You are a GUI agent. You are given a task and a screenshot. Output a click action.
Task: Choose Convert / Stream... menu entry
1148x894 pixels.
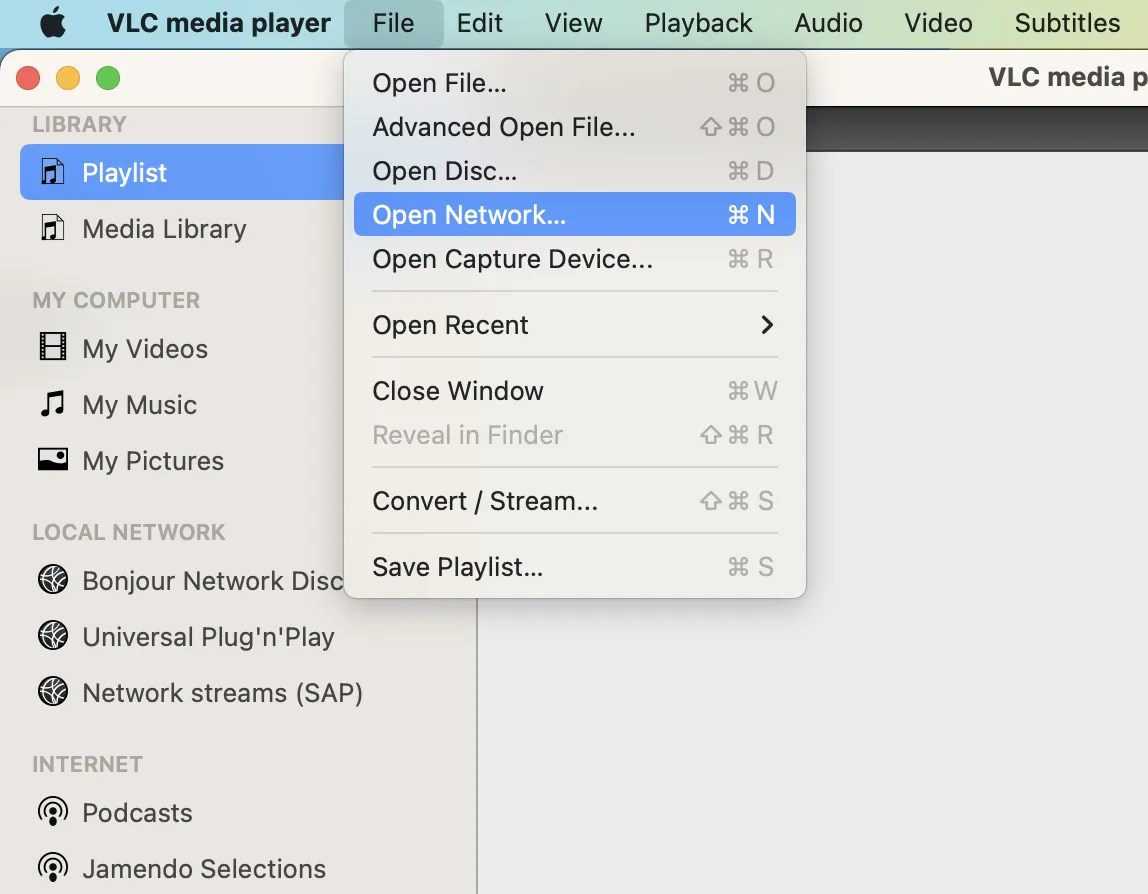575,501
